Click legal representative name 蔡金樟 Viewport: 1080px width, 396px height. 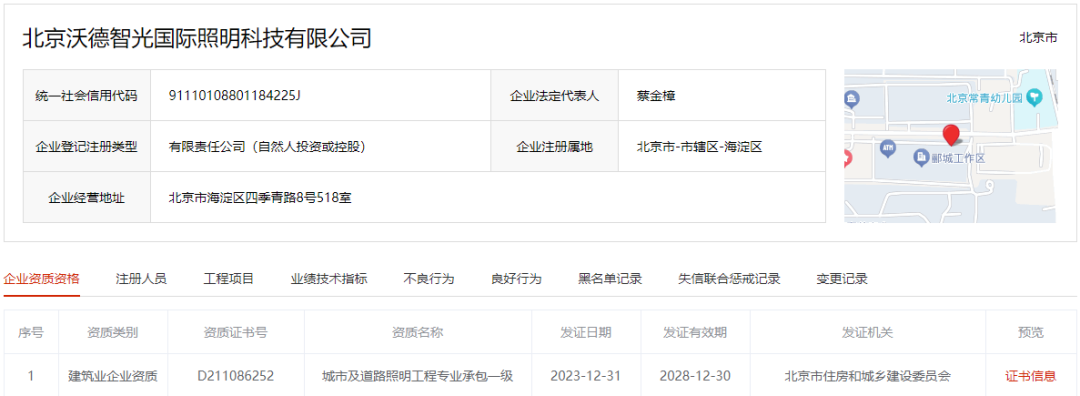(656, 96)
